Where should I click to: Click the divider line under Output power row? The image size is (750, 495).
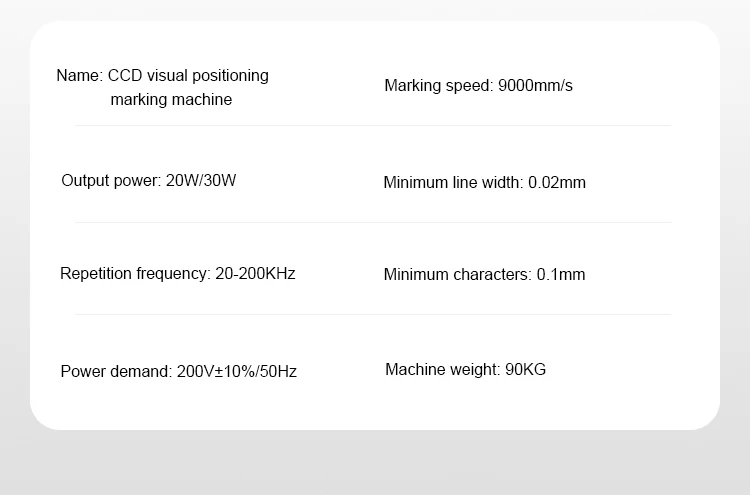[x=373, y=222]
